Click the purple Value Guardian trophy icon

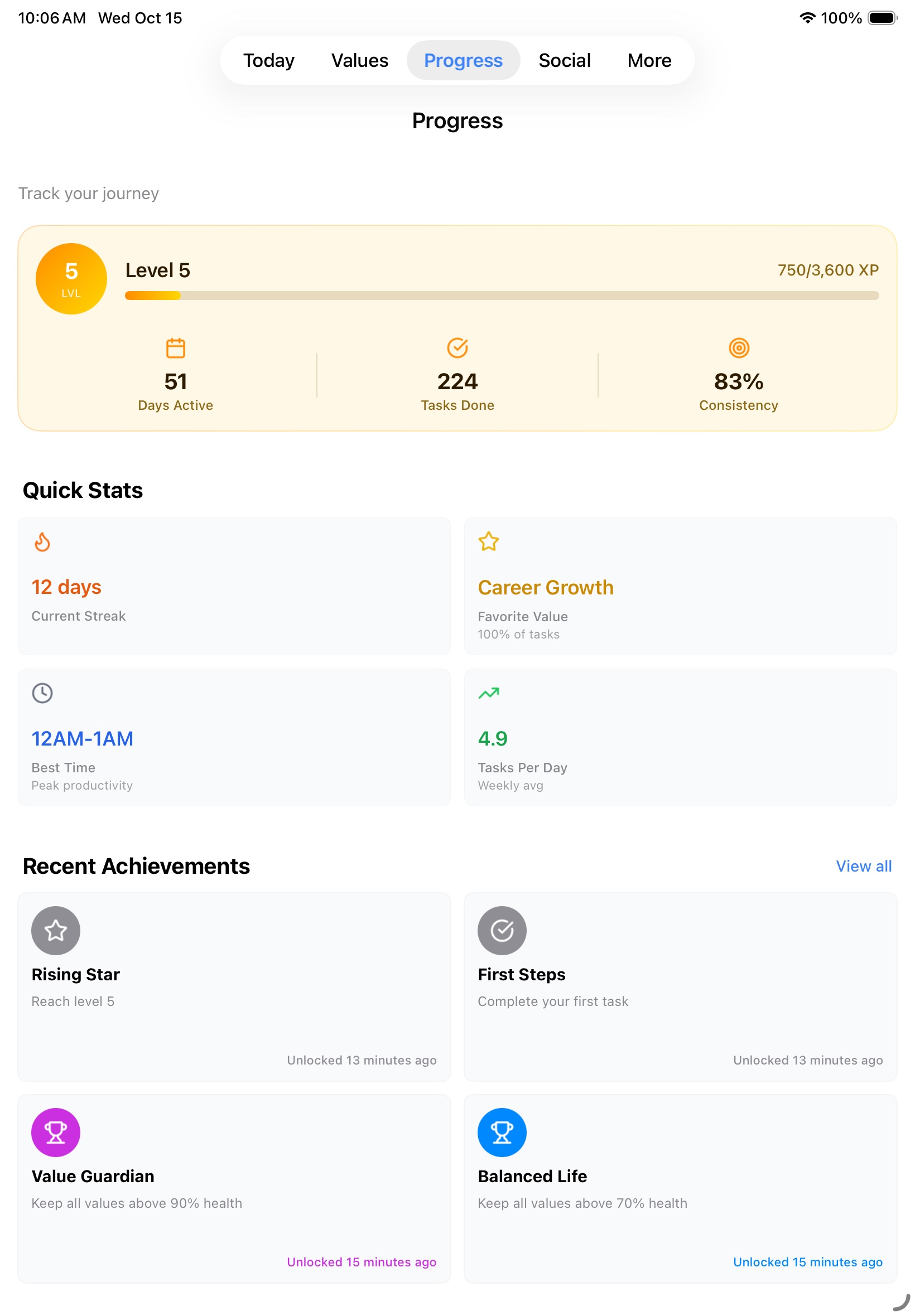(56, 1131)
